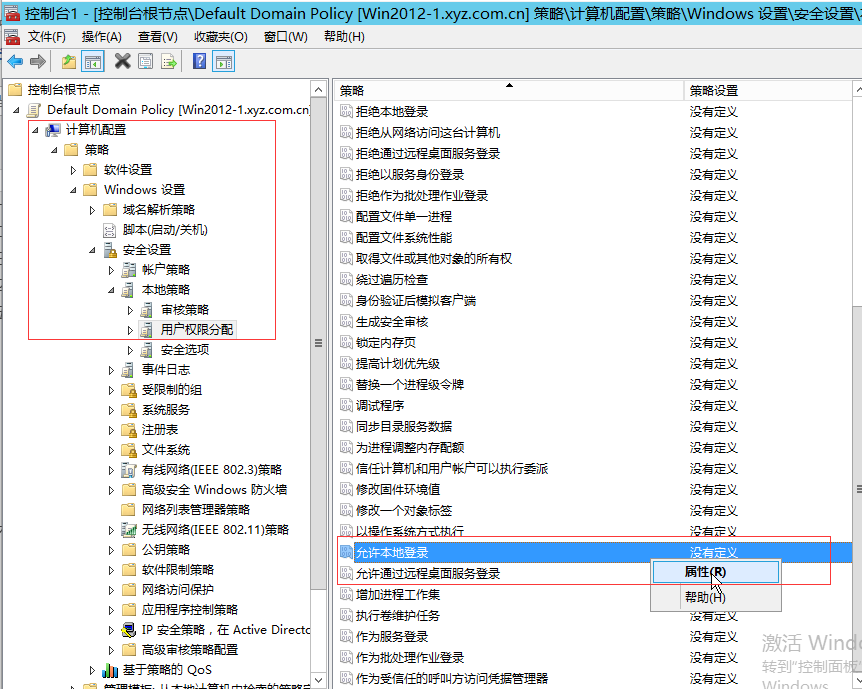Expand the 帐户策略 tree node
This screenshot has width=862, height=689.
(111, 270)
